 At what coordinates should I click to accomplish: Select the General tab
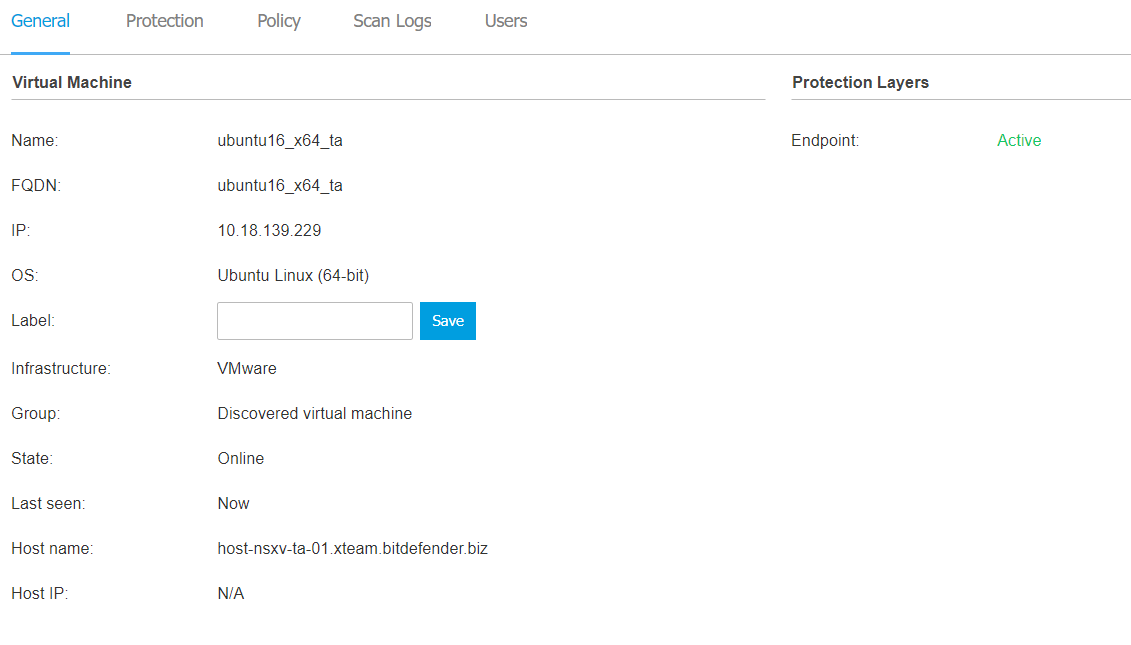(40, 20)
